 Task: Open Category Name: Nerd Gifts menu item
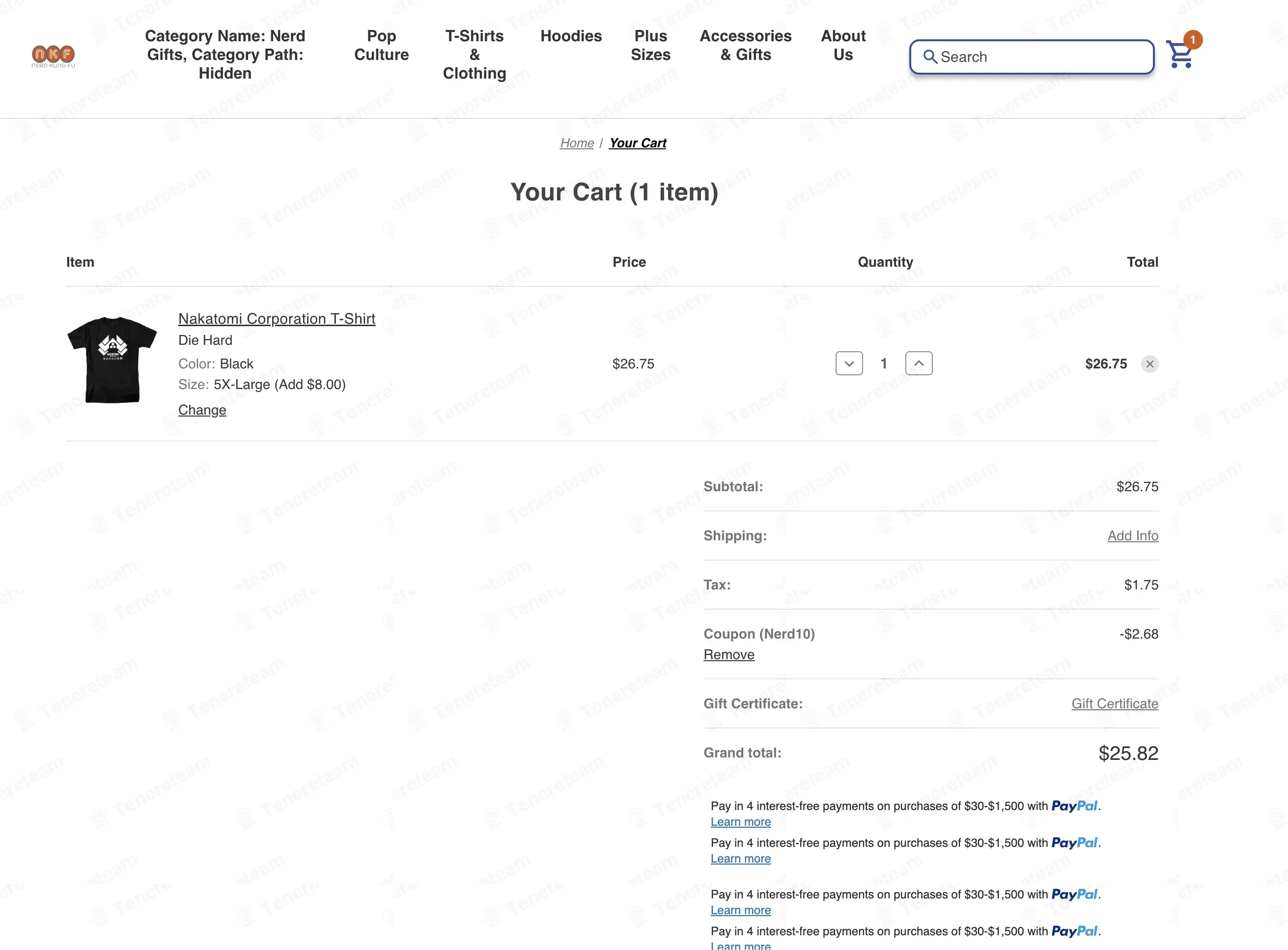click(225, 54)
